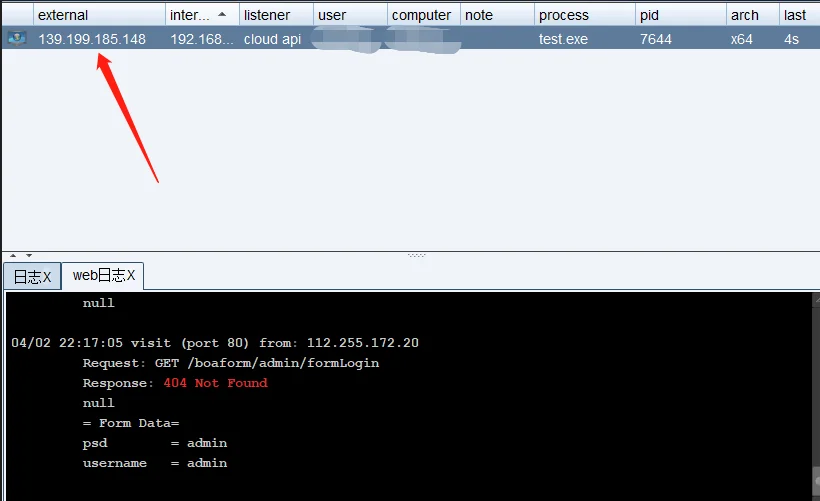Sort by the listener column header

(x=276, y=15)
